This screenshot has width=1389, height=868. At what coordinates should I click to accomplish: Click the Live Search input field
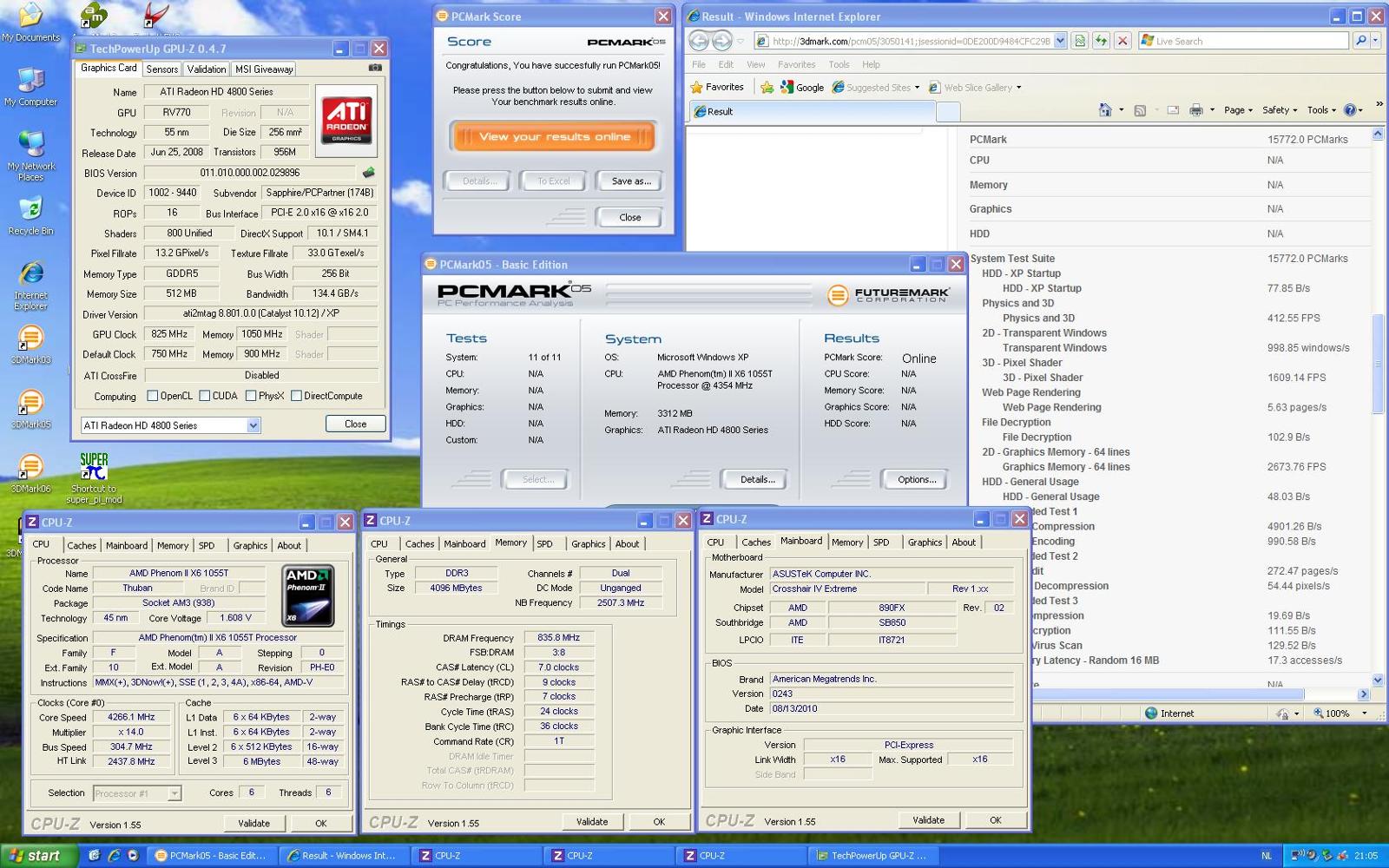click(x=1243, y=41)
